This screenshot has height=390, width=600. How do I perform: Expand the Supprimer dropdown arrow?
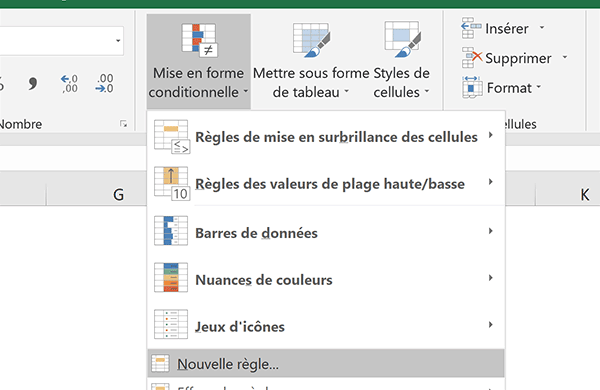[565, 57]
